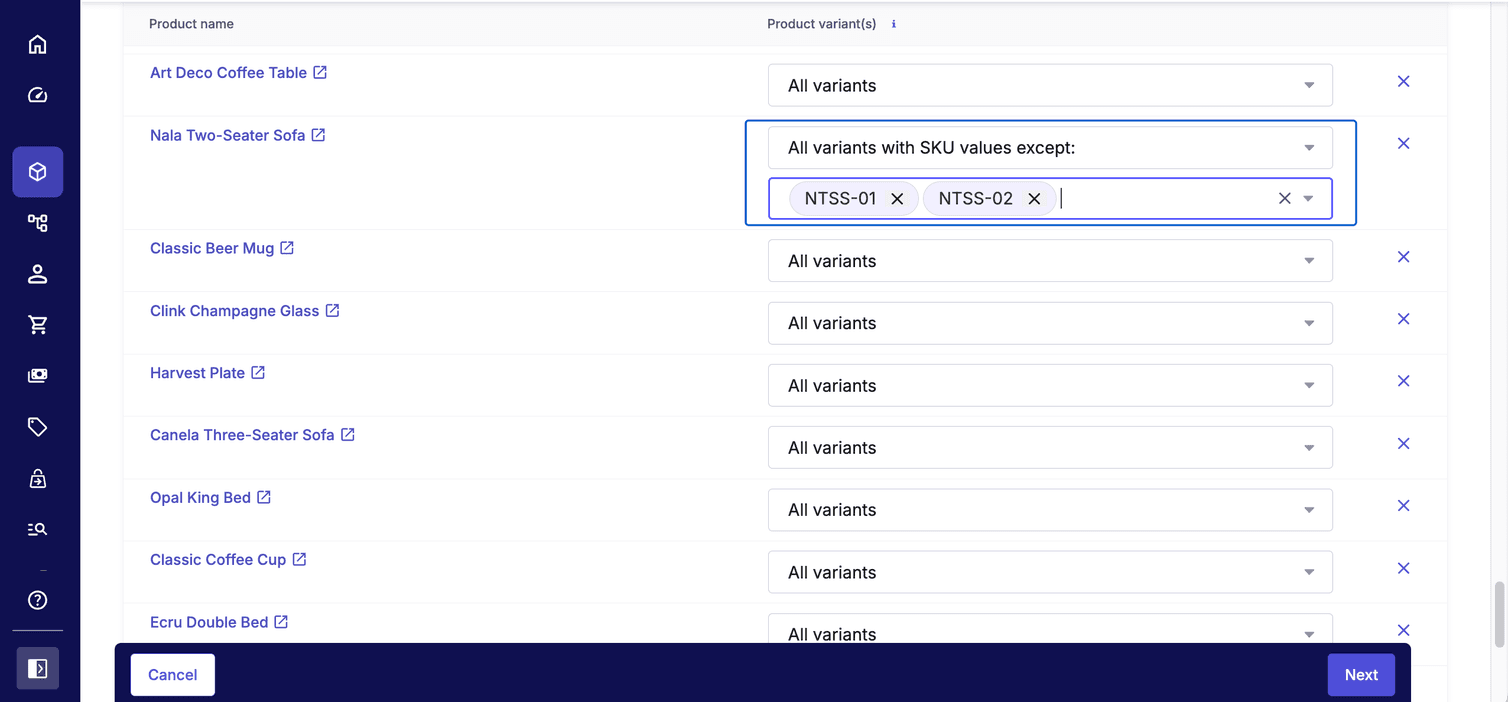Open the locked bag security icon
Viewport: 1508px width, 702px height.
click(37, 478)
